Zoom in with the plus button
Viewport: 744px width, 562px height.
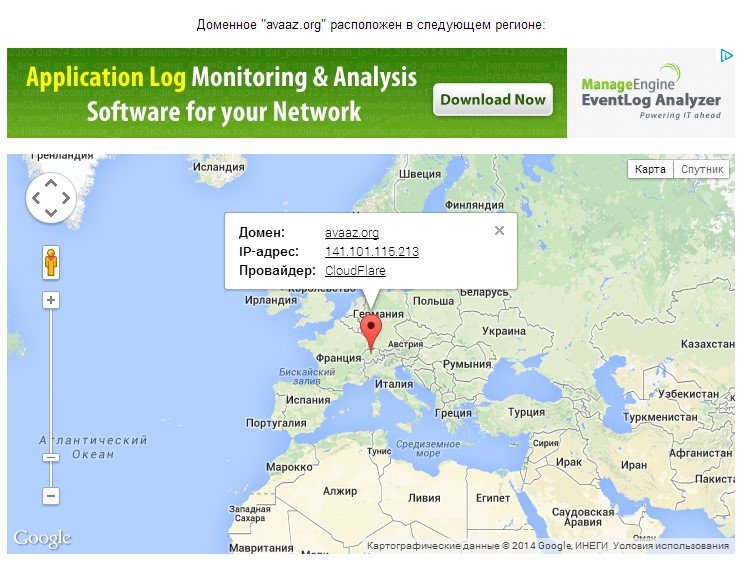pos(51,300)
